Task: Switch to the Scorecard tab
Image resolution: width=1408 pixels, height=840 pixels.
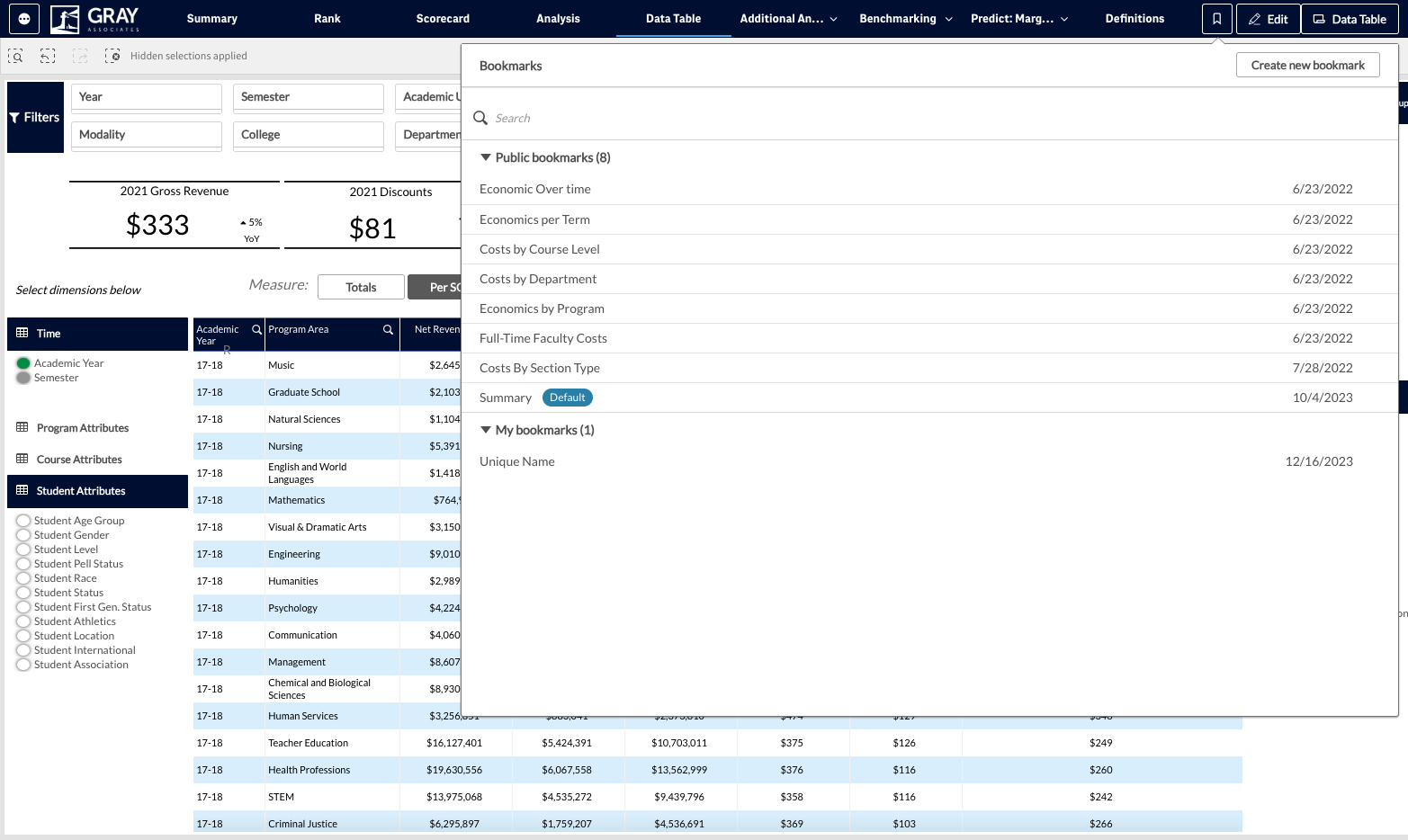Action: pos(443,19)
